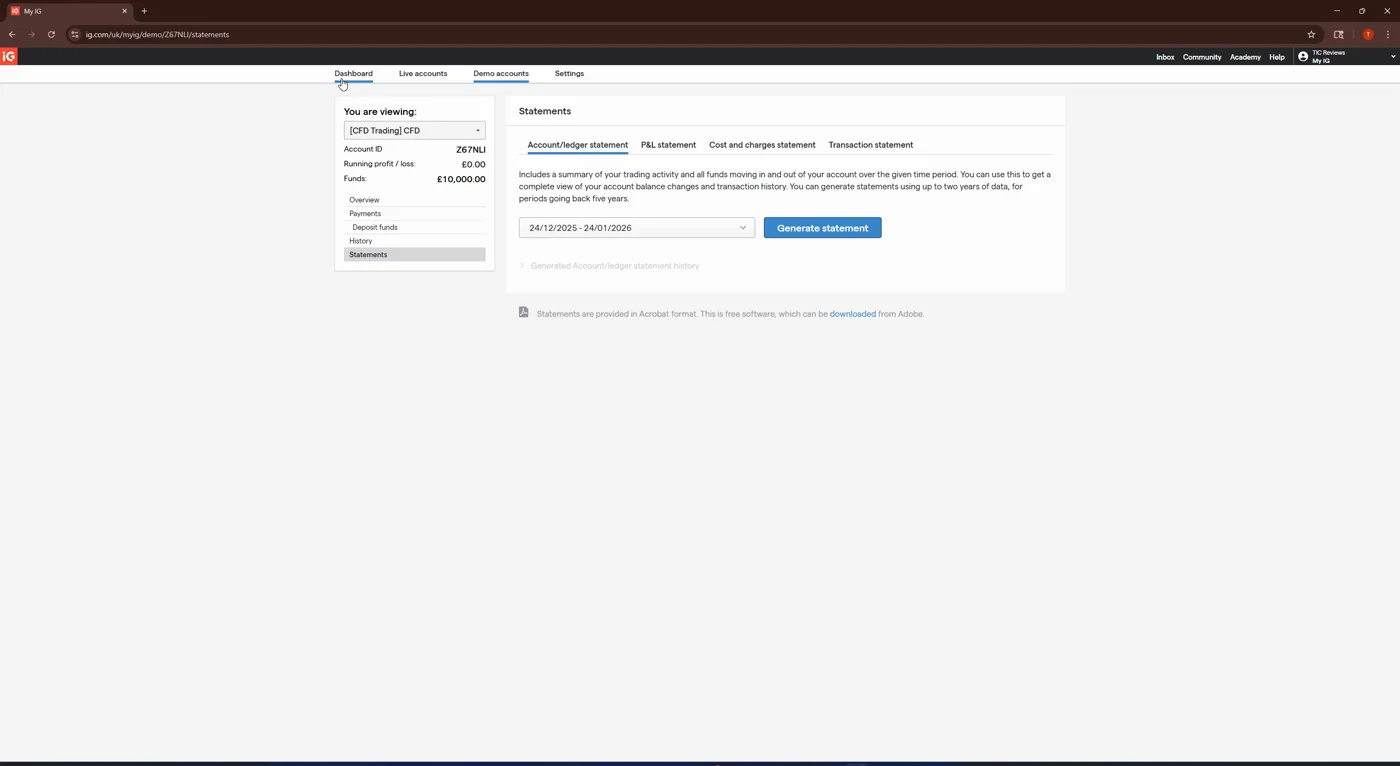Click the Running profit / loss £0.00 value
Viewport: 1400px width, 766px height.
(x=473, y=164)
